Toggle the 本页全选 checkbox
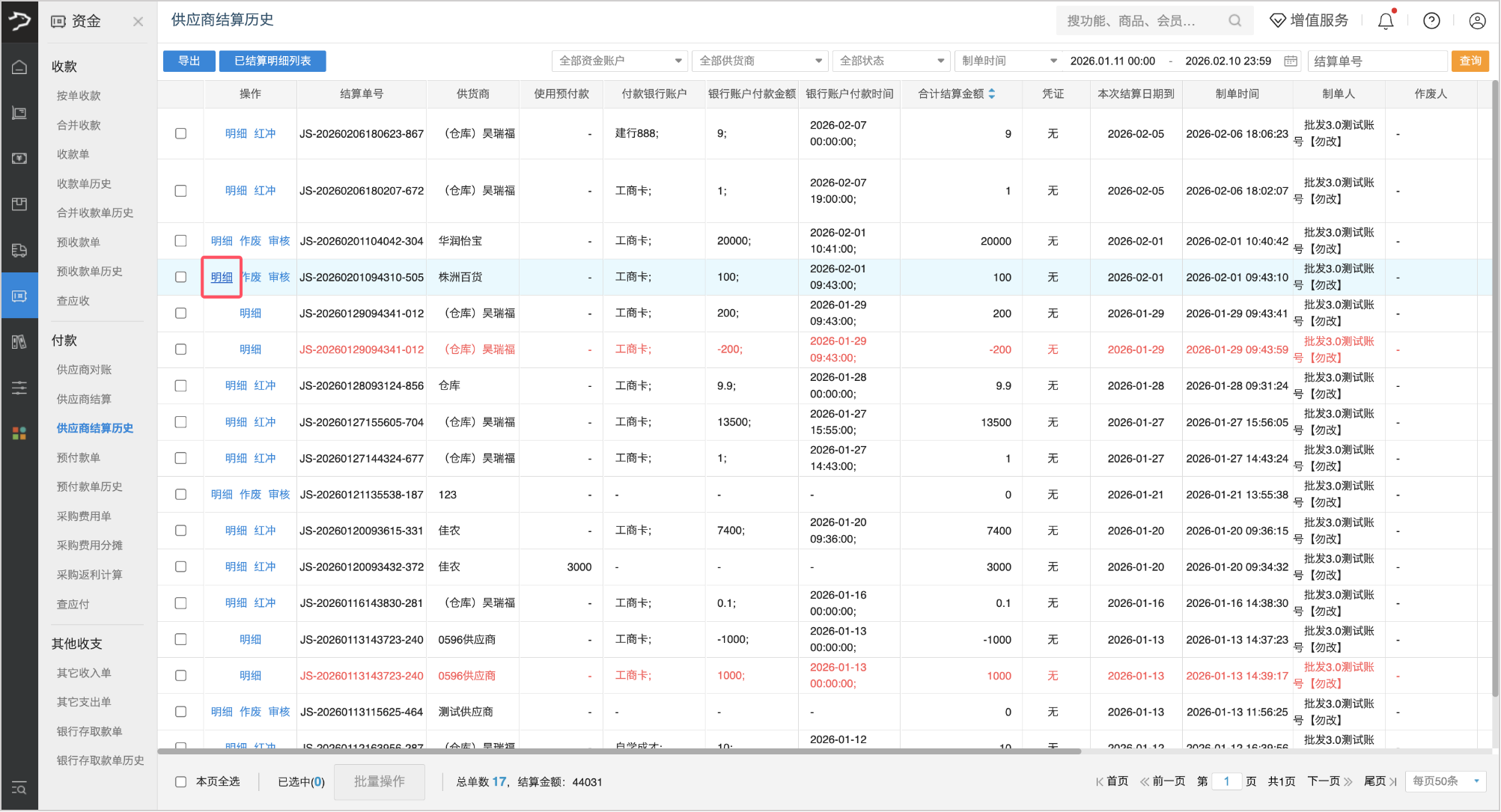1501x812 pixels. tap(180, 781)
